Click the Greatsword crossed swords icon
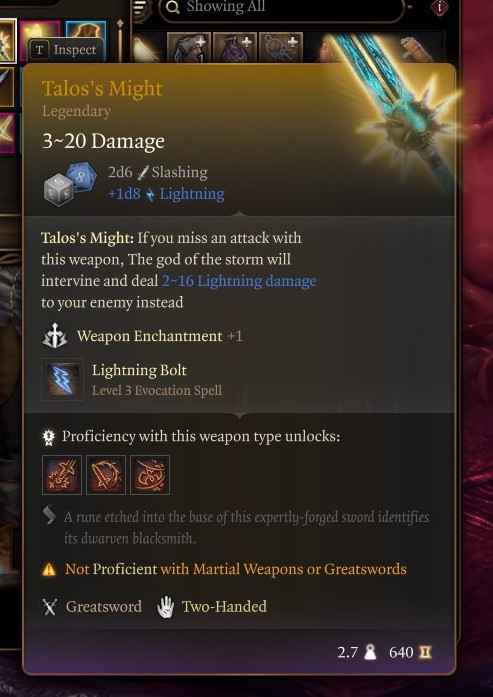 (x=49, y=607)
